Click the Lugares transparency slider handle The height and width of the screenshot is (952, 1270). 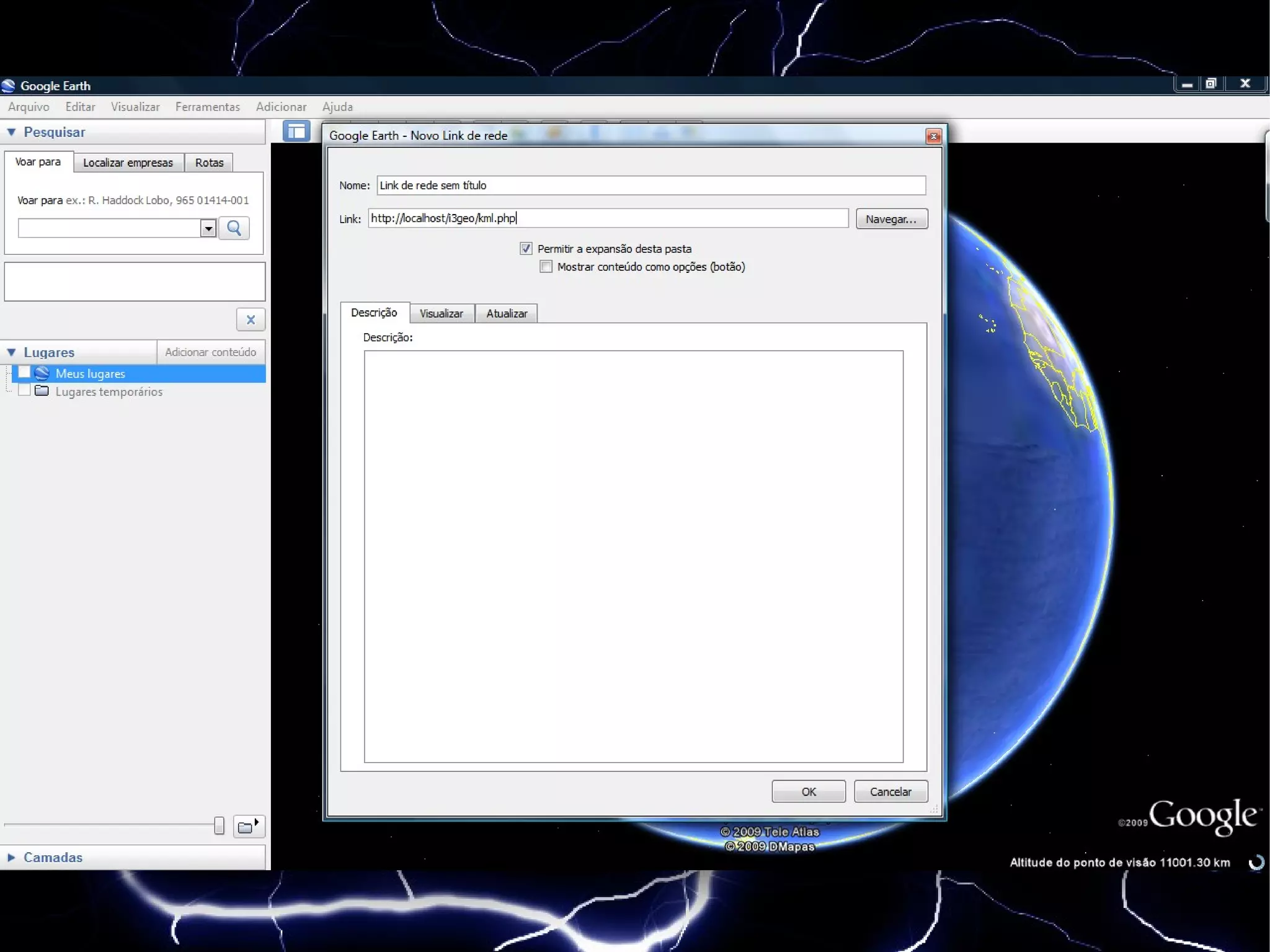[219, 825]
